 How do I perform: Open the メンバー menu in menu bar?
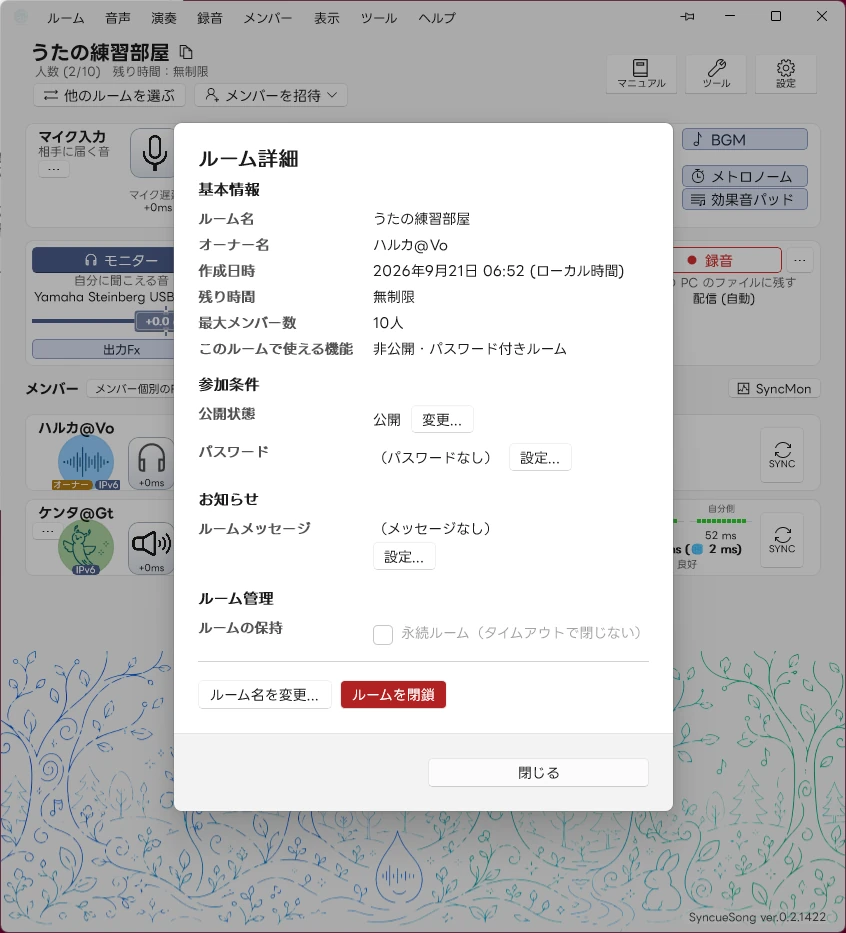click(x=268, y=18)
